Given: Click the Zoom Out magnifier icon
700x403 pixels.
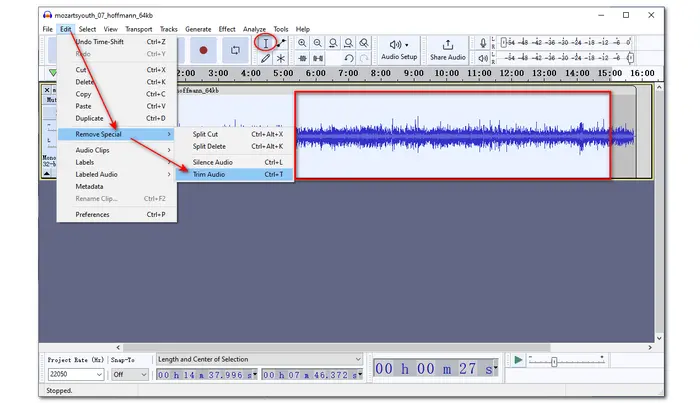Looking at the screenshot, I should click(x=317, y=43).
